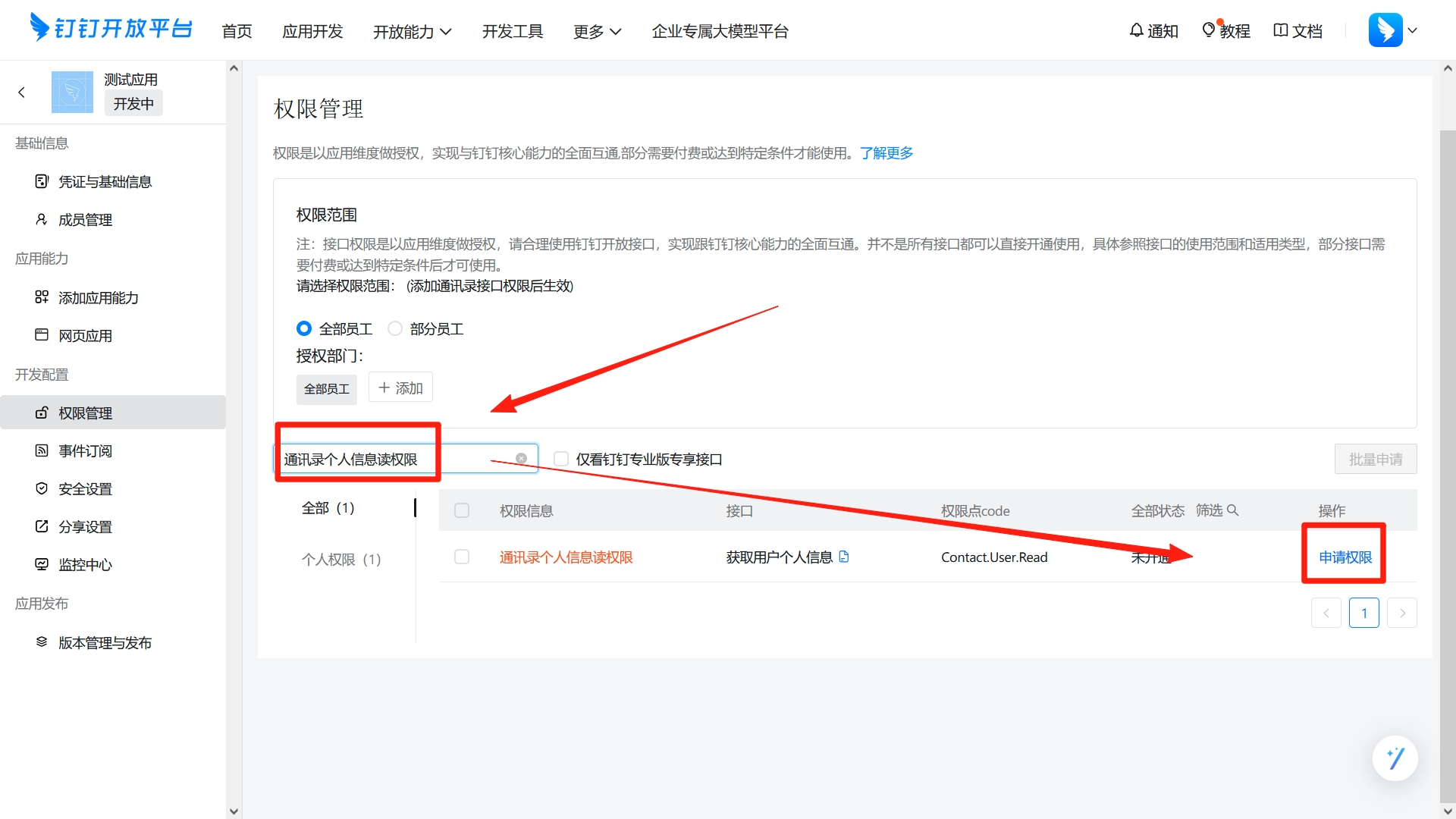The image size is (1456, 819).
Task: Click the DingTalk user avatar icon
Action: click(1385, 30)
